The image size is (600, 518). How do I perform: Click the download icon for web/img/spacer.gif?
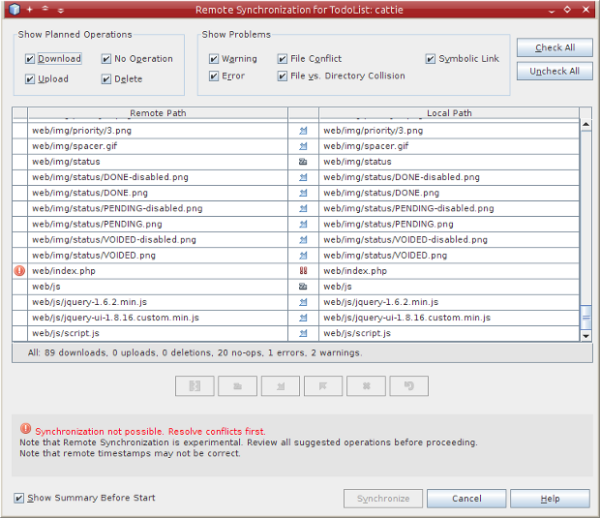302,146
